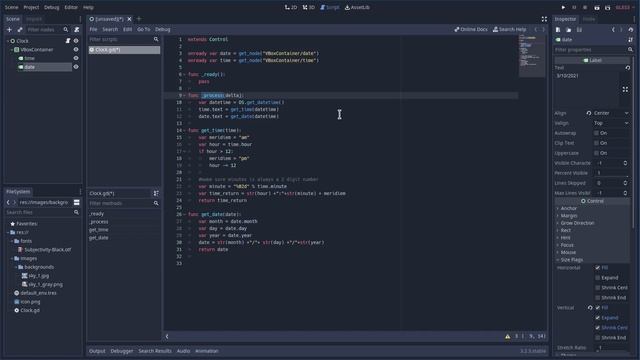Enable the Uppercase checkbox

pos(597,153)
